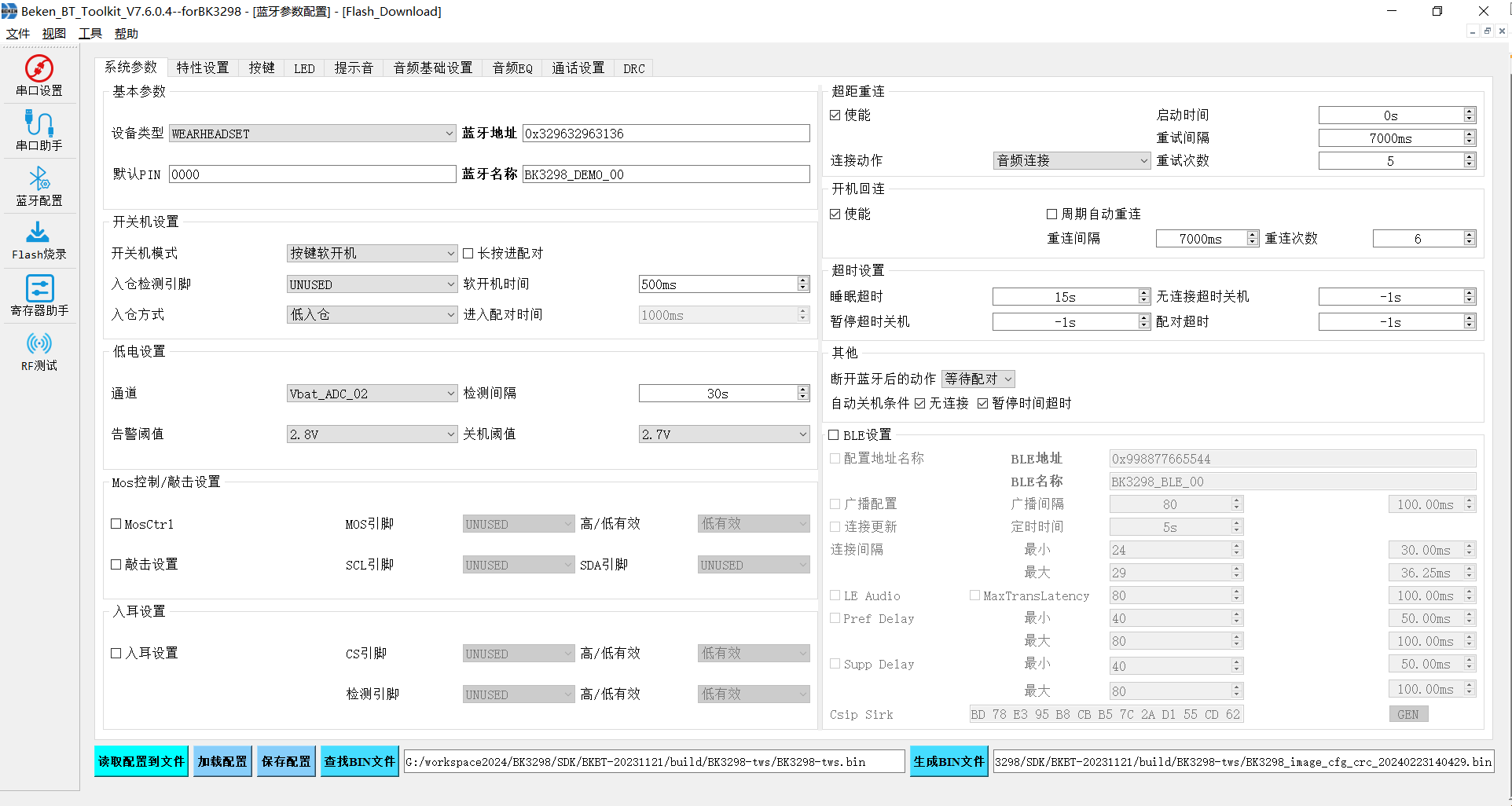Viewport: 1512px width, 806px height.
Task: Open the 连接动作 音频连接 dropdown
Action: coord(1143,160)
